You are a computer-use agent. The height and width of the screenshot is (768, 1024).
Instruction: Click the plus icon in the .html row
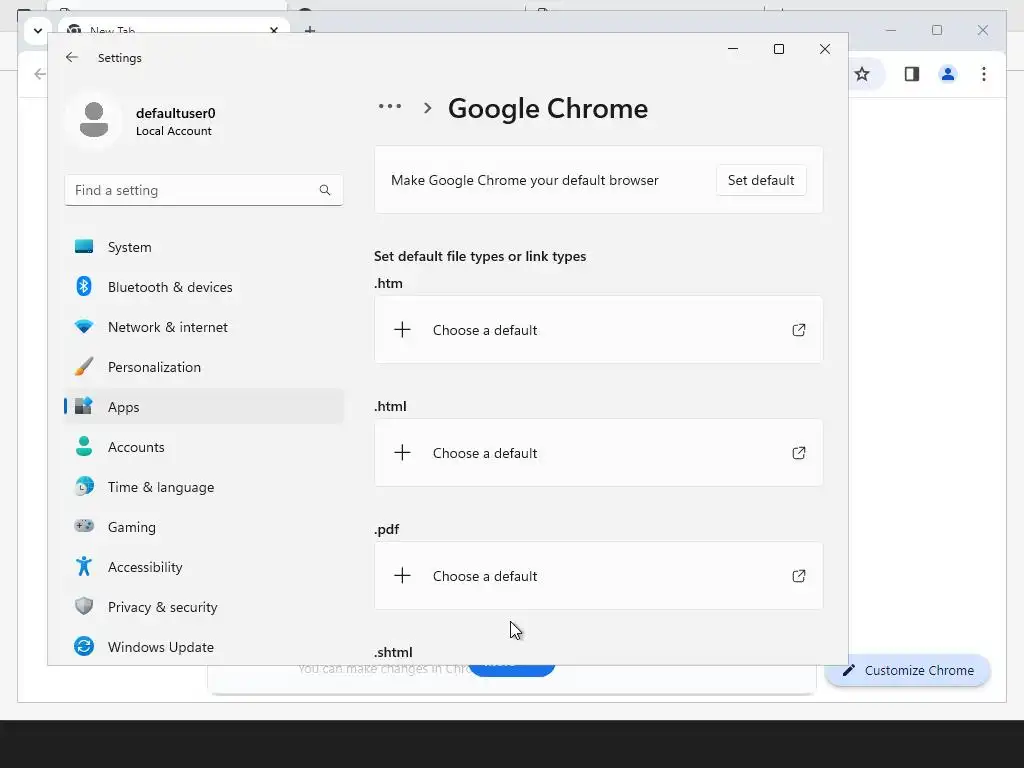tap(402, 453)
